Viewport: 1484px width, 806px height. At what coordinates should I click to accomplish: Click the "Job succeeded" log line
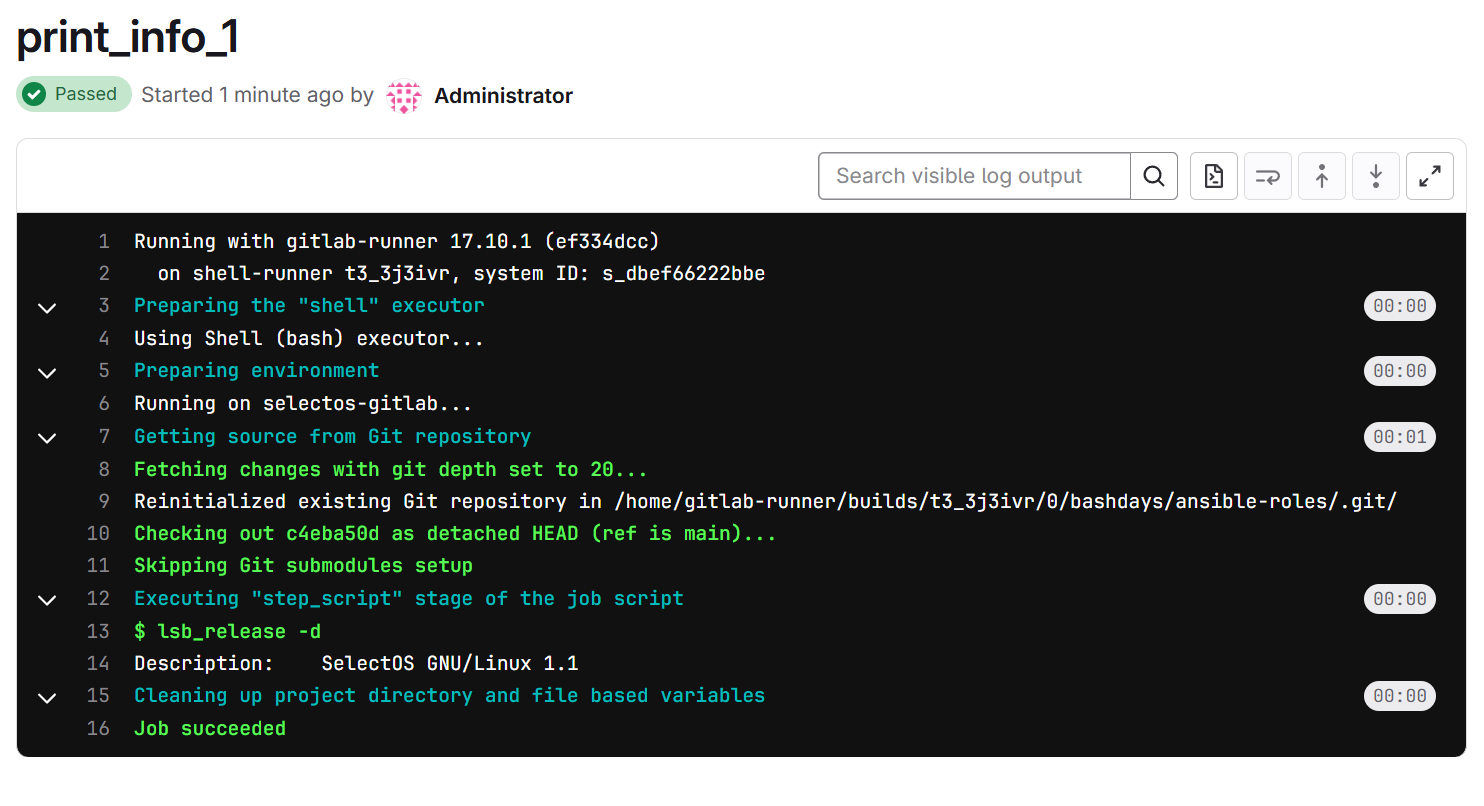point(210,728)
